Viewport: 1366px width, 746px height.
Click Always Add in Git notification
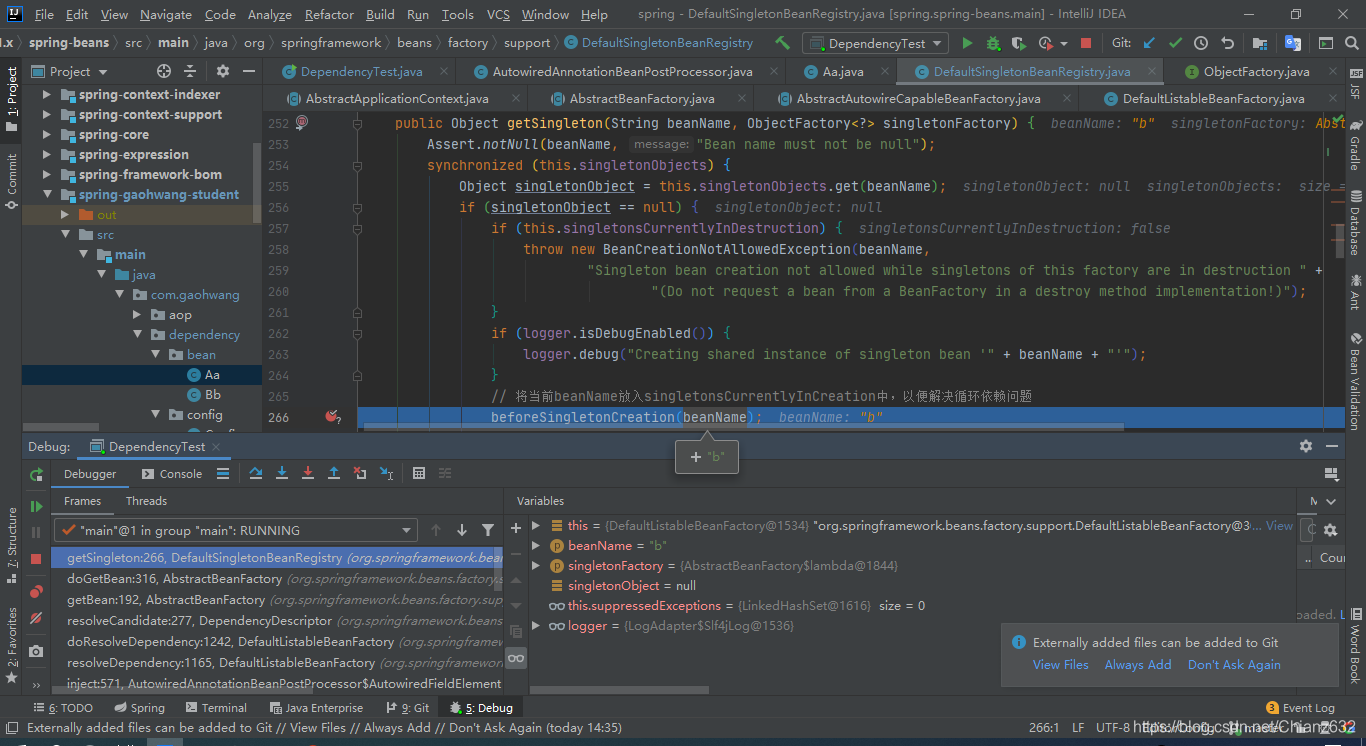1138,665
